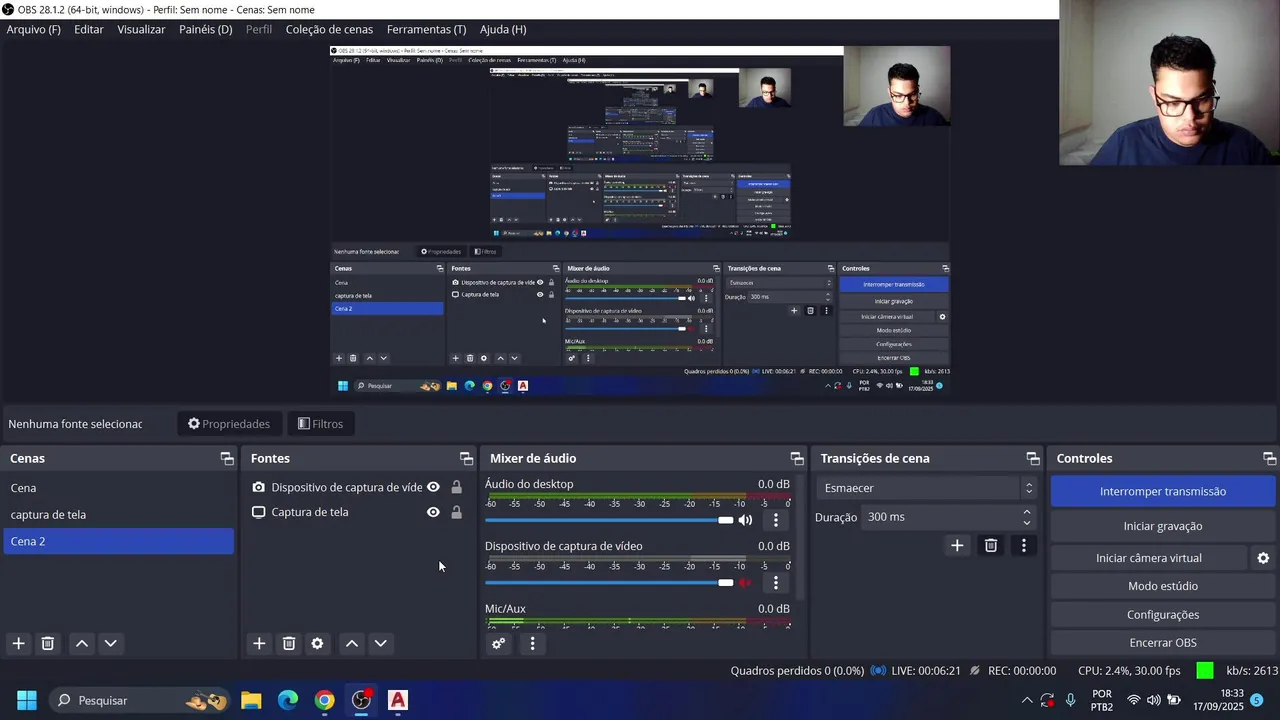The width and height of the screenshot is (1280, 720).
Task: Open Áudio do desktop options three dots
Action: point(776,520)
